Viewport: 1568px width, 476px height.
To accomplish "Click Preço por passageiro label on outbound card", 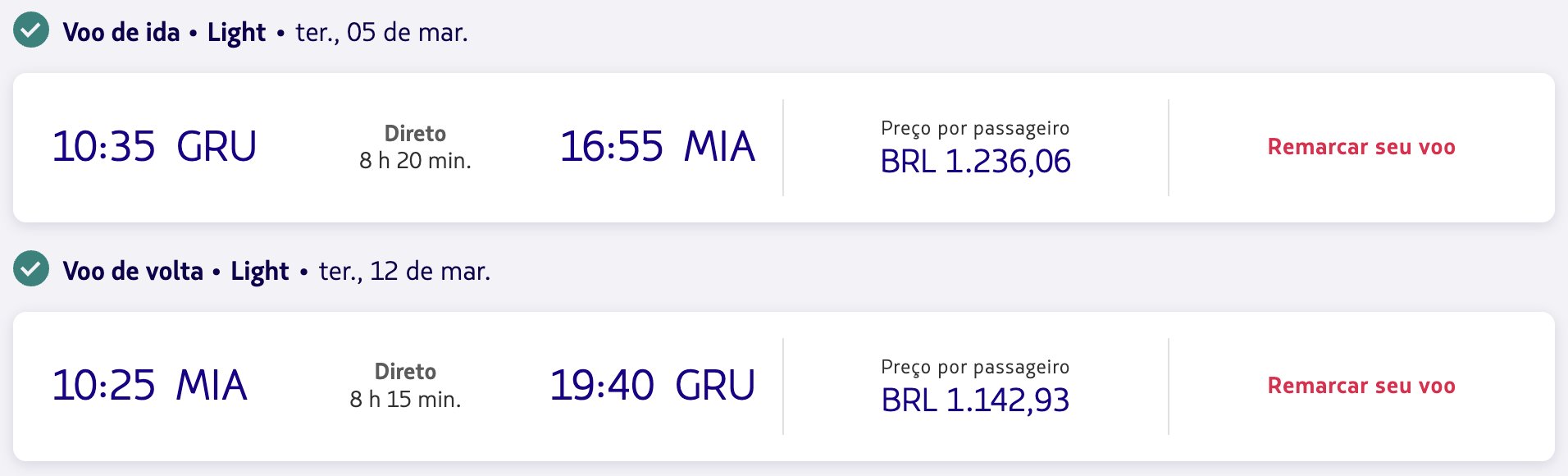I will tap(975, 128).
